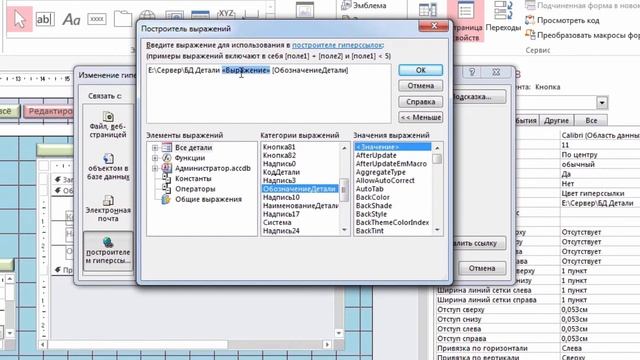Screen dimensions: 640x360
Task: Open Страница свойств property sheet
Action: point(466,20)
